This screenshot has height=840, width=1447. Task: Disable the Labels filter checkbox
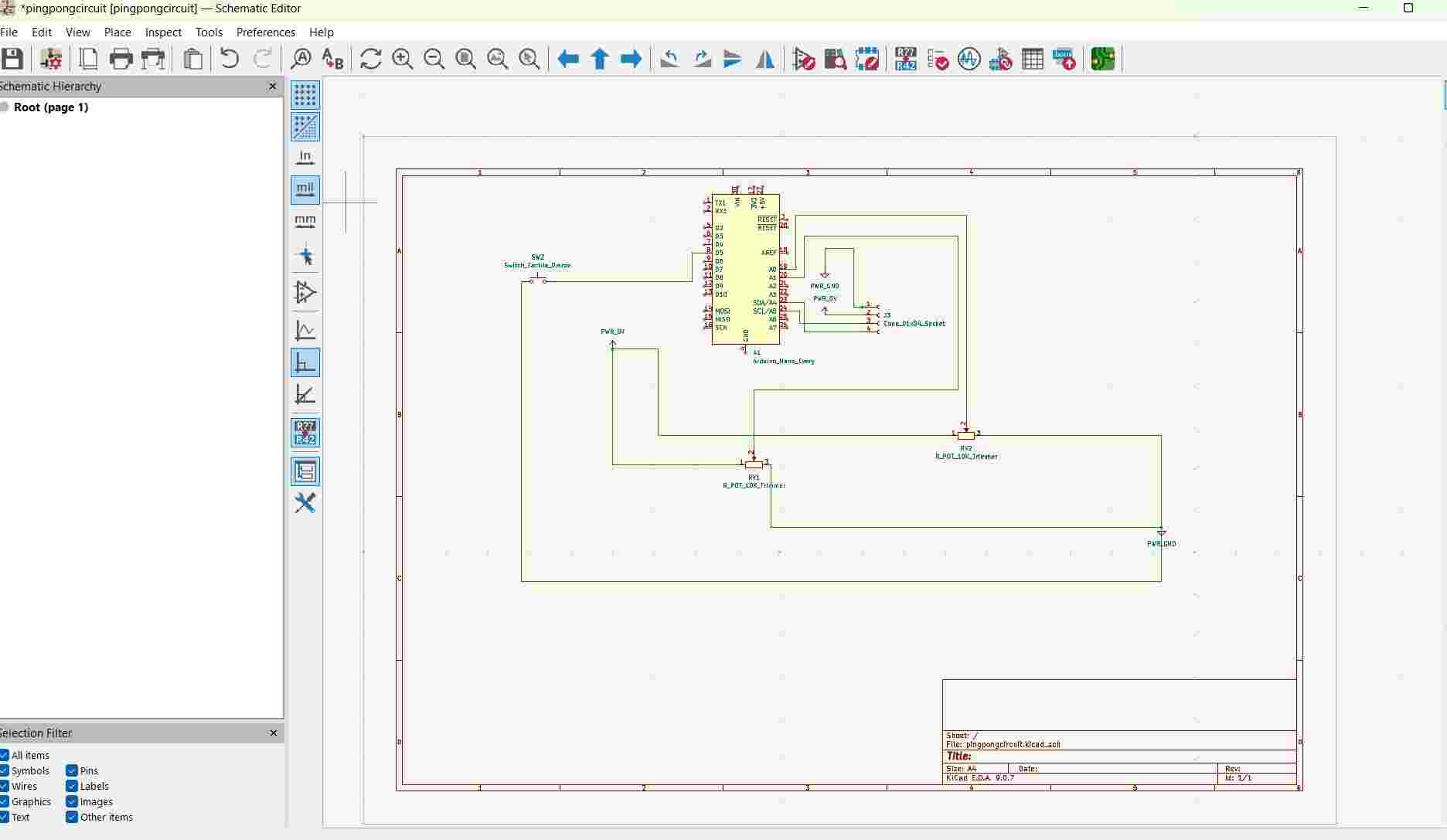(x=70, y=786)
